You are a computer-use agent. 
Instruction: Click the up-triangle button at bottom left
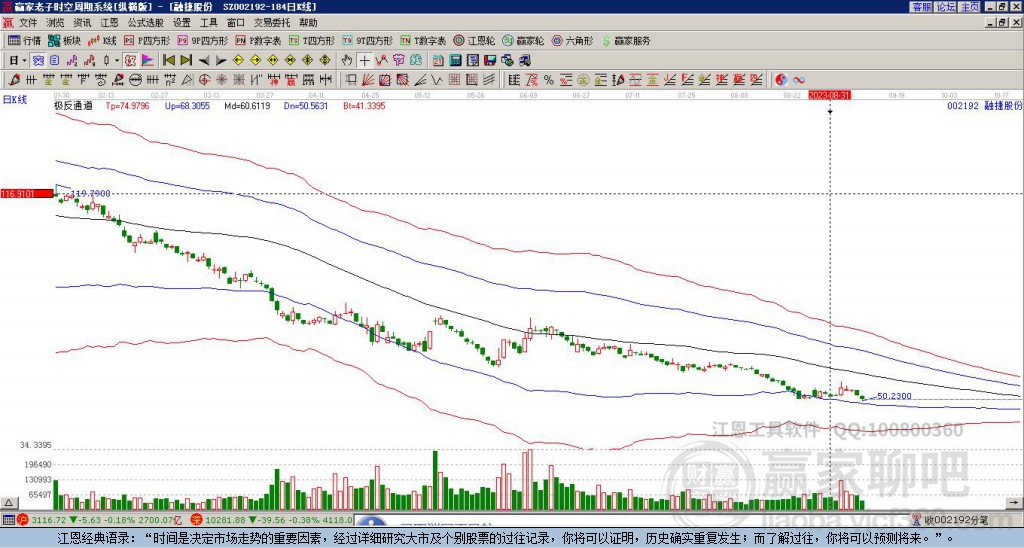tap(8, 503)
